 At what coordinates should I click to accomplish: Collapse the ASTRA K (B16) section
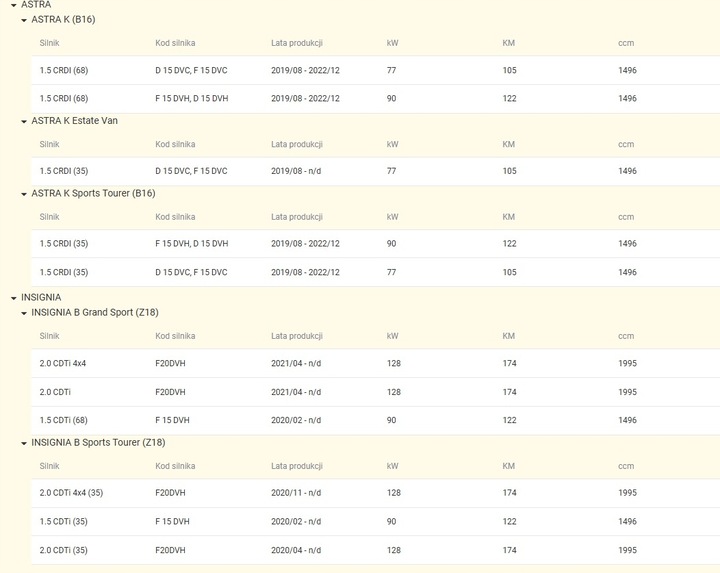(24, 20)
